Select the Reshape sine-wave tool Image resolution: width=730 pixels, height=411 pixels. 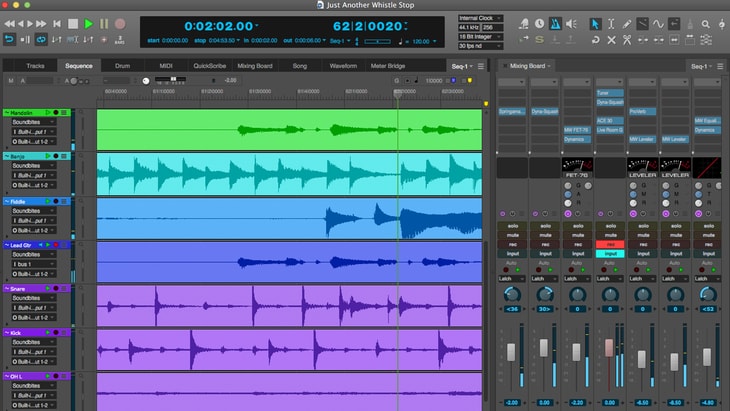tap(658, 24)
